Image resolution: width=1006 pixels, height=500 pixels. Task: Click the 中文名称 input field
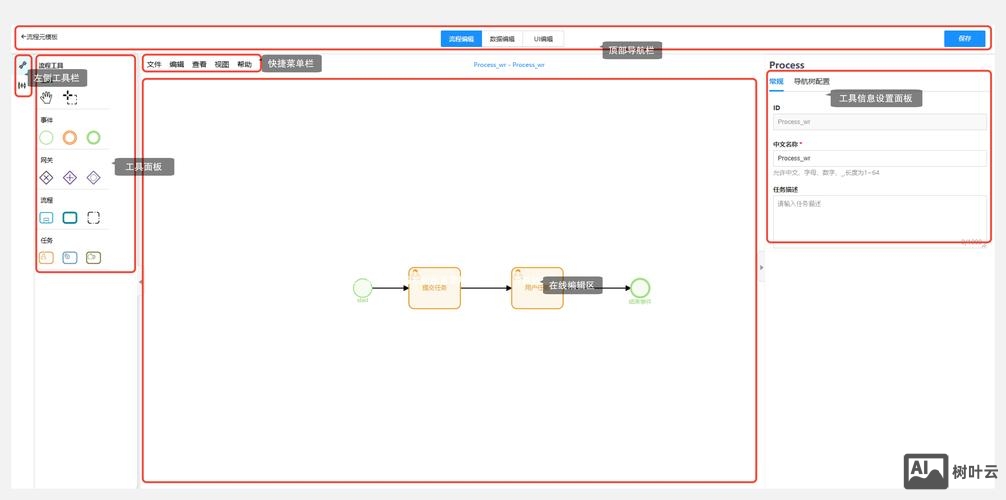tap(879, 158)
